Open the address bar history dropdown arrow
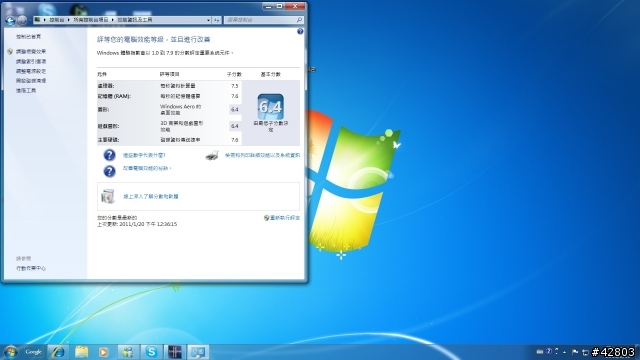This screenshot has width=640, height=360. [x=208, y=20]
